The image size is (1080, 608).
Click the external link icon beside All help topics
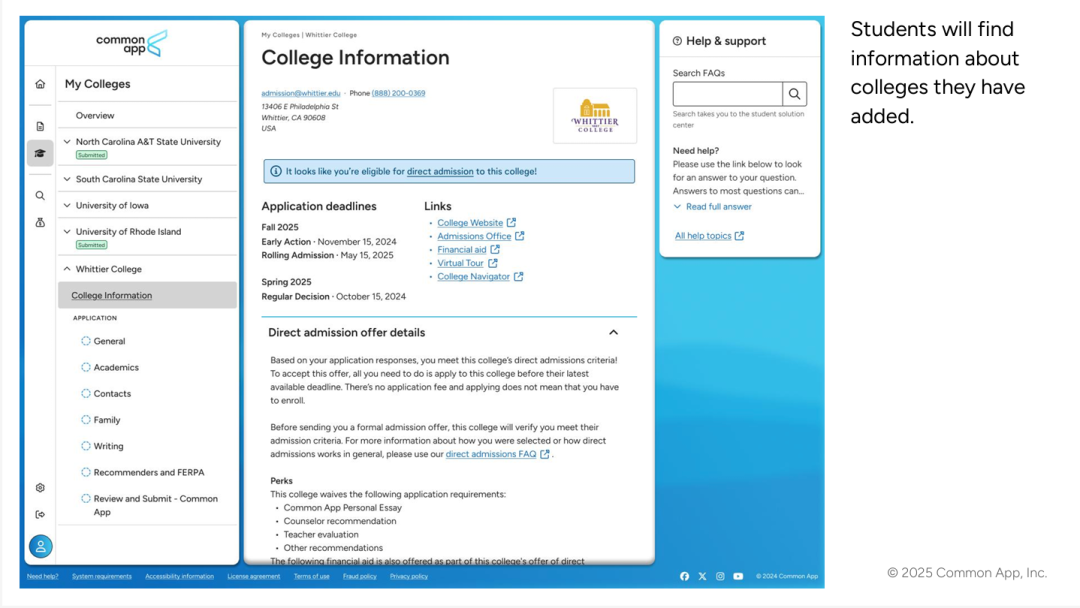pyautogui.click(x=739, y=235)
